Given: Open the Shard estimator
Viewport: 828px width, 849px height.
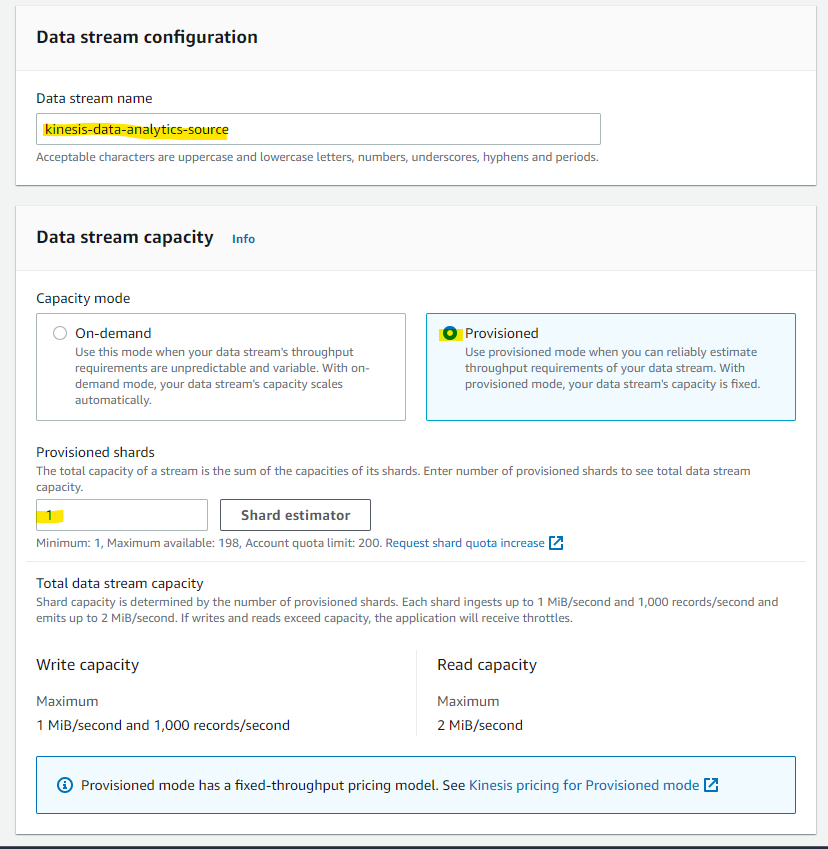Looking at the screenshot, I should (x=295, y=515).
